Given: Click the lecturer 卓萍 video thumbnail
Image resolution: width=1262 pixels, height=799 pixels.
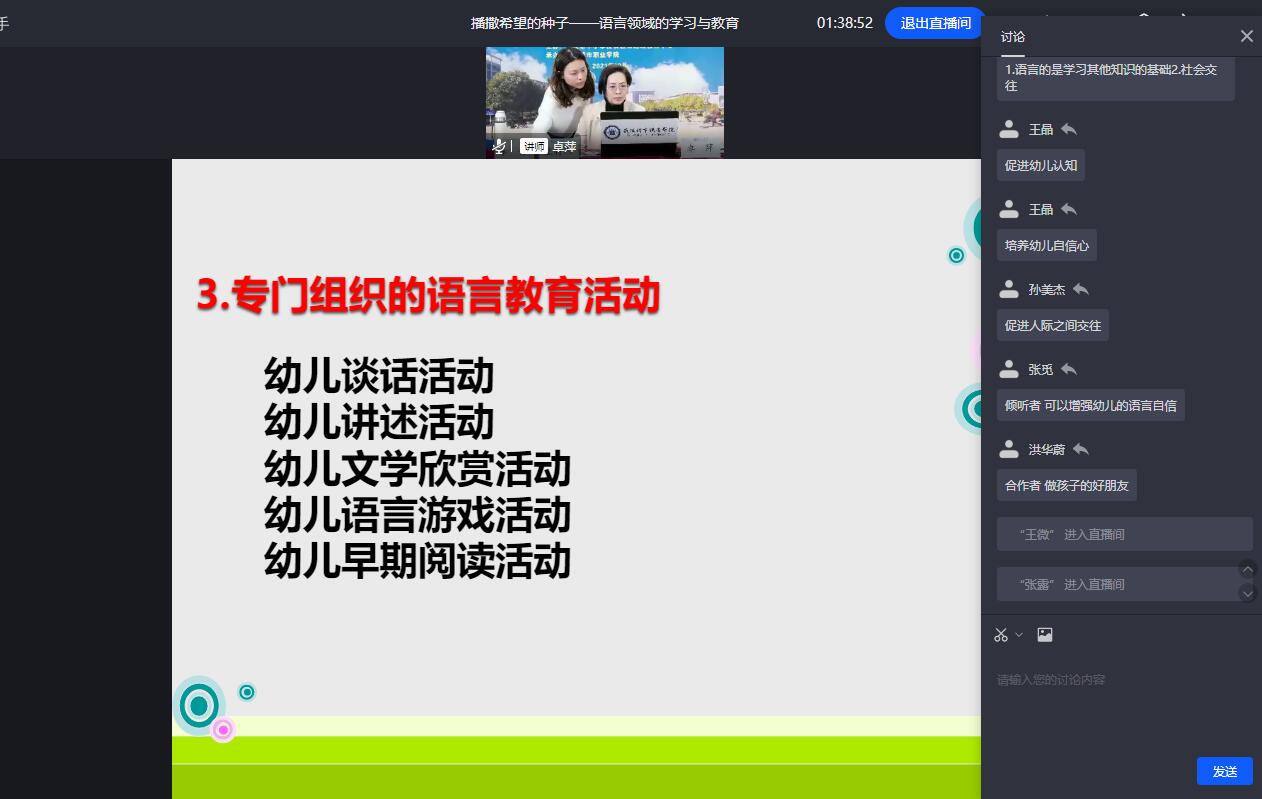Looking at the screenshot, I should point(604,100).
